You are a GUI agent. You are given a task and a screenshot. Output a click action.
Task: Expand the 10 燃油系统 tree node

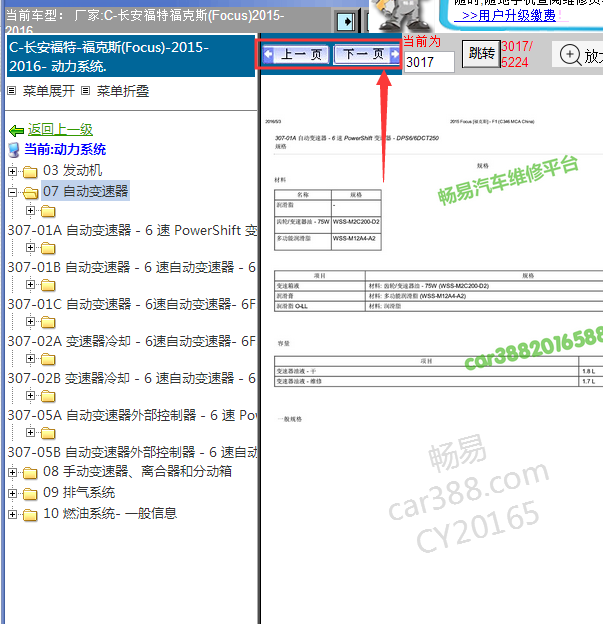coord(12,515)
